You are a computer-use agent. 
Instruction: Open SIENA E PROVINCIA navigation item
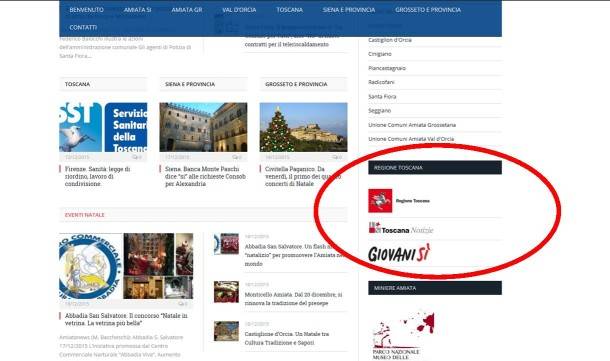click(x=349, y=10)
